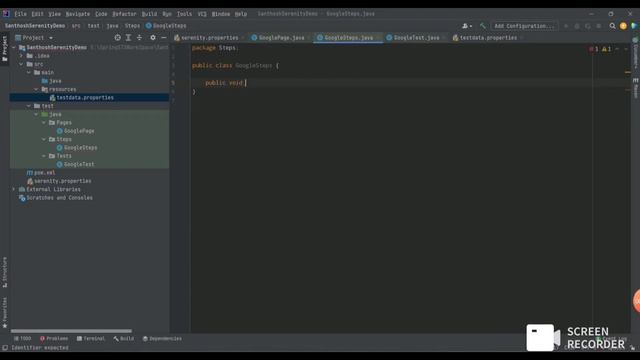Collapse the SanthoshSerenityDemo root node

[14, 47]
